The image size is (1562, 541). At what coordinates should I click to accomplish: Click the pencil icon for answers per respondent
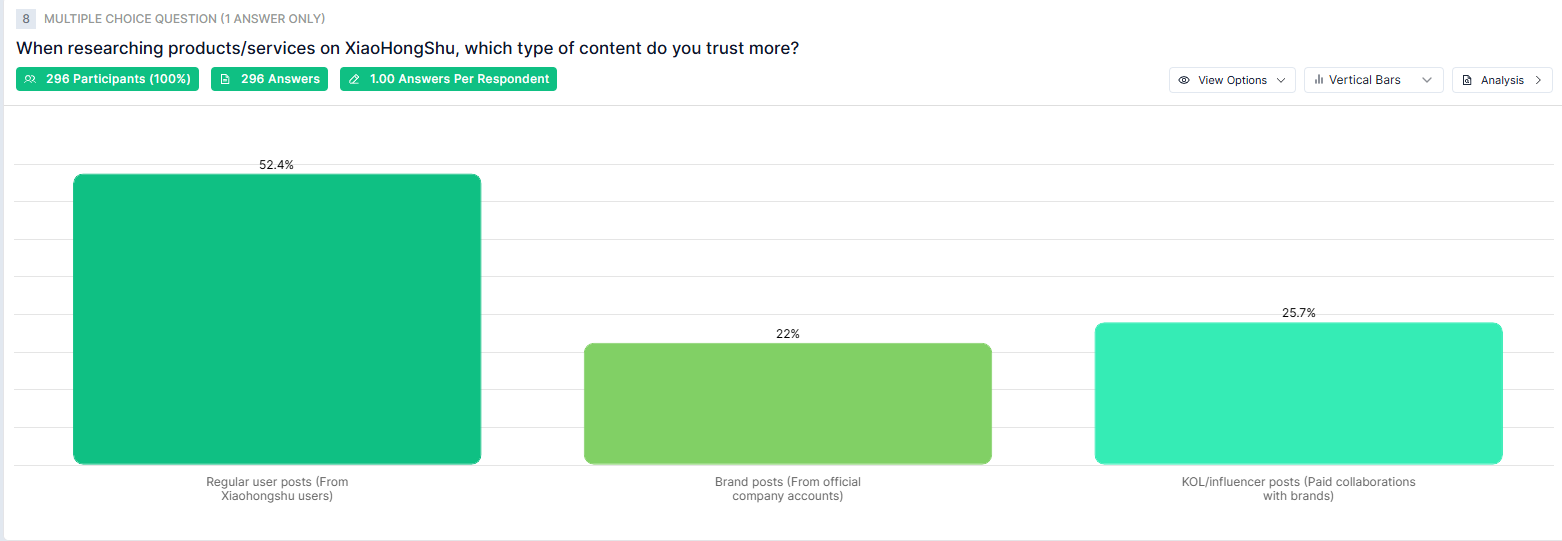[354, 79]
